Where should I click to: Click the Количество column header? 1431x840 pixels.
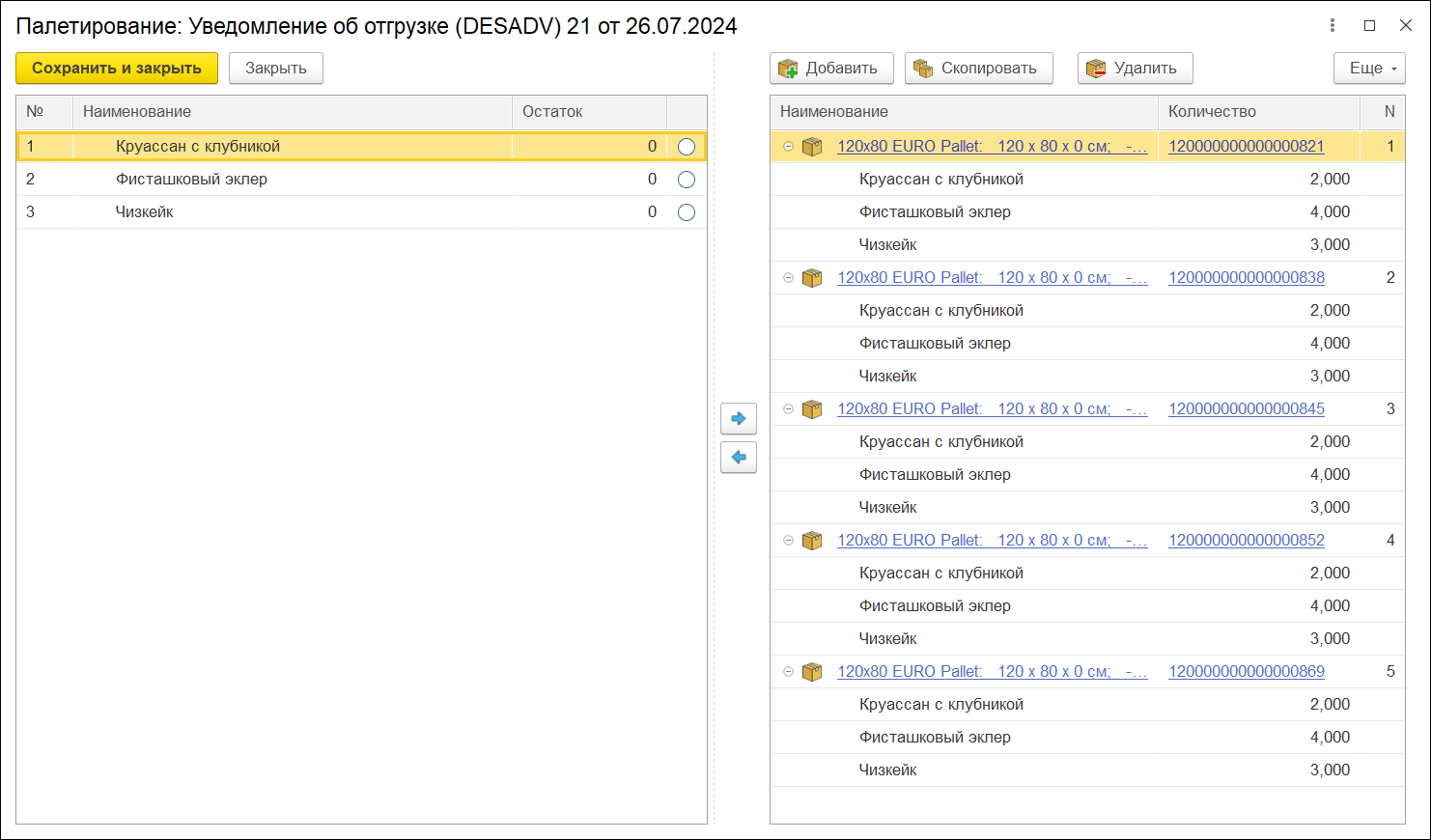click(1259, 112)
